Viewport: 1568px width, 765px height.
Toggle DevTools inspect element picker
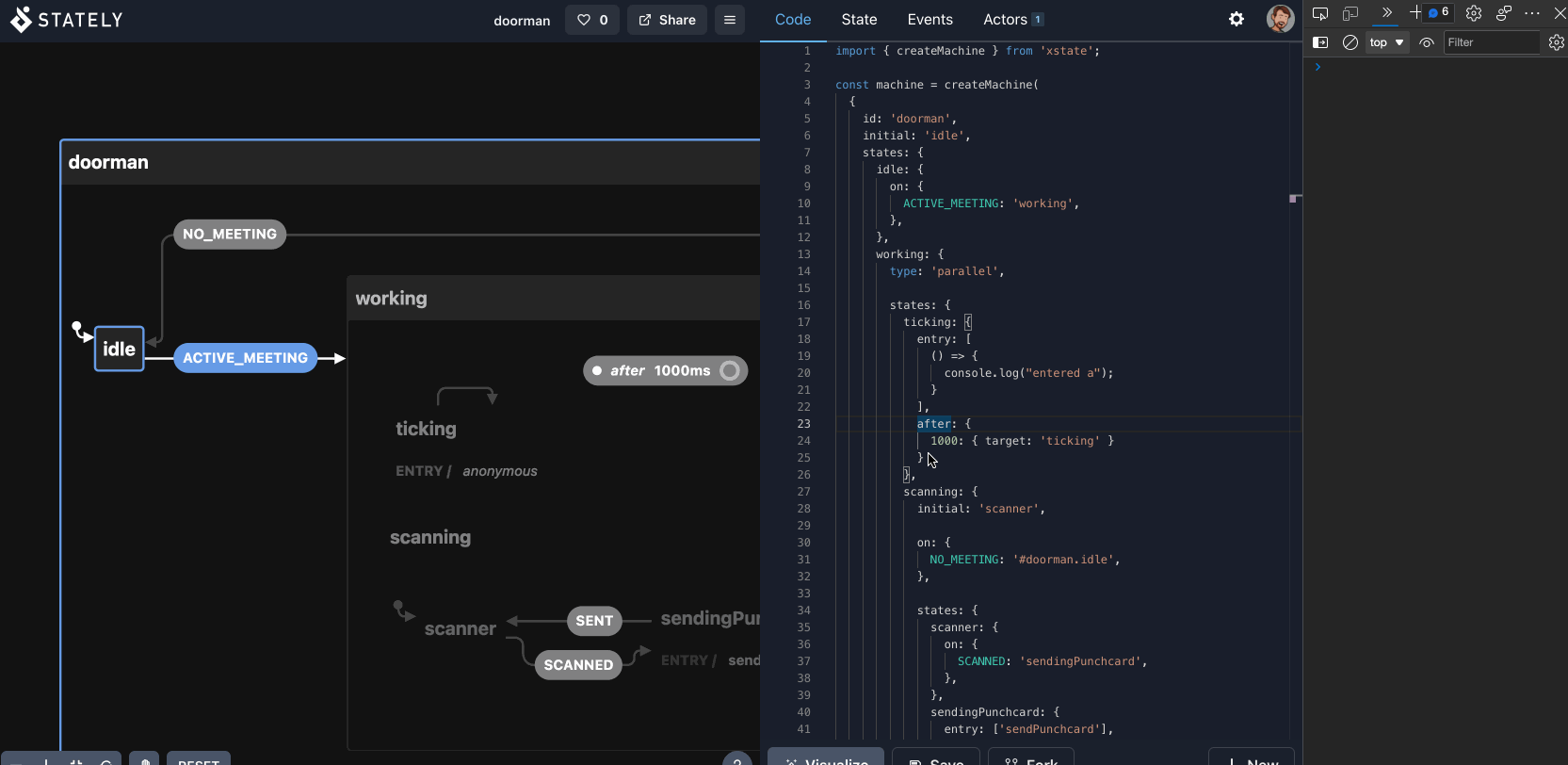point(1320,13)
